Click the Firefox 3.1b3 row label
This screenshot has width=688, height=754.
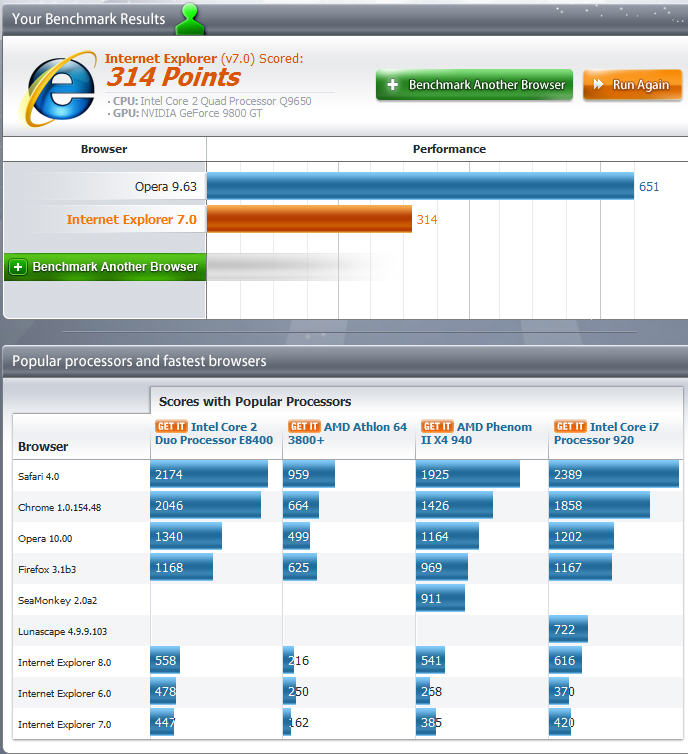click(47, 569)
